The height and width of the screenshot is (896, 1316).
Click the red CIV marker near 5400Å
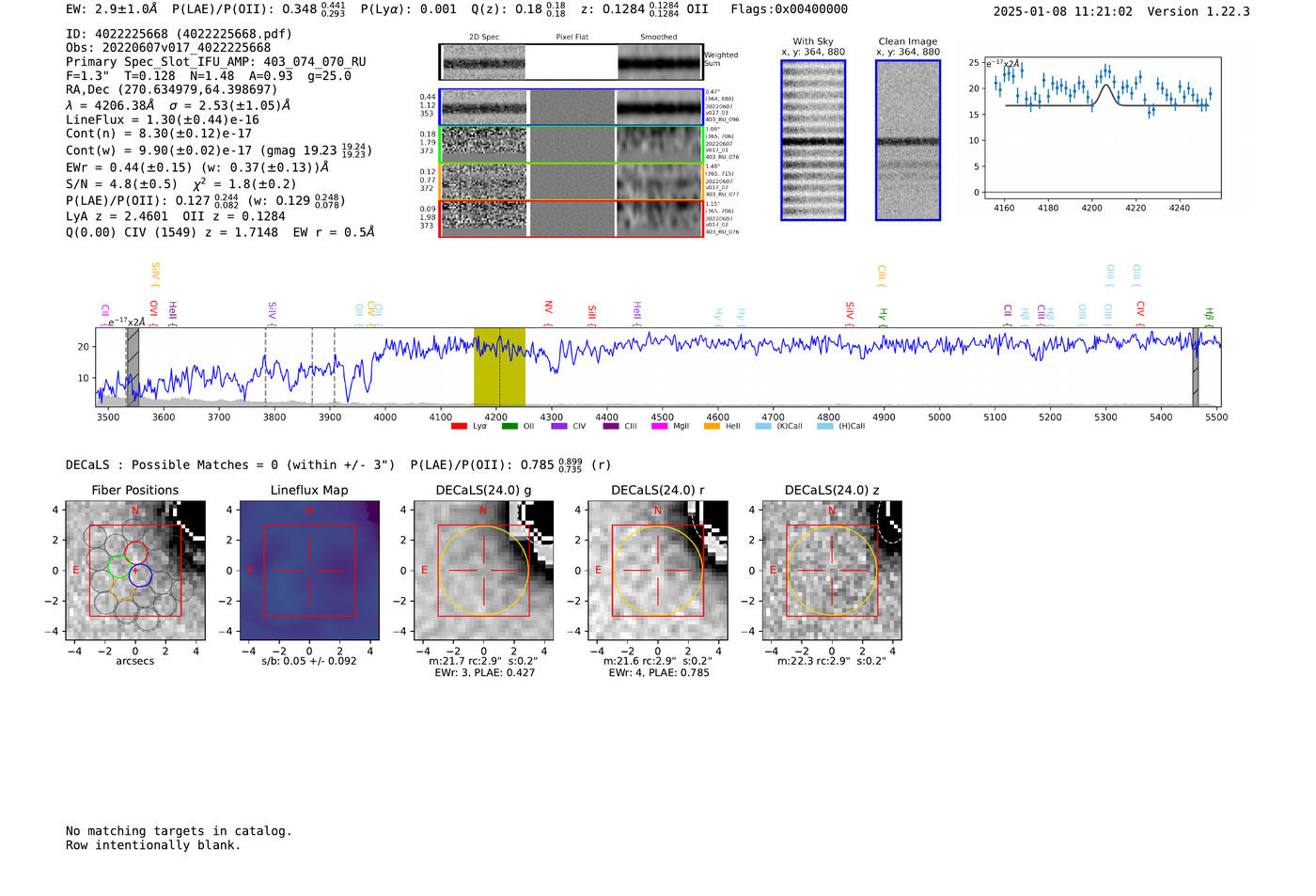pos(1140,311)
